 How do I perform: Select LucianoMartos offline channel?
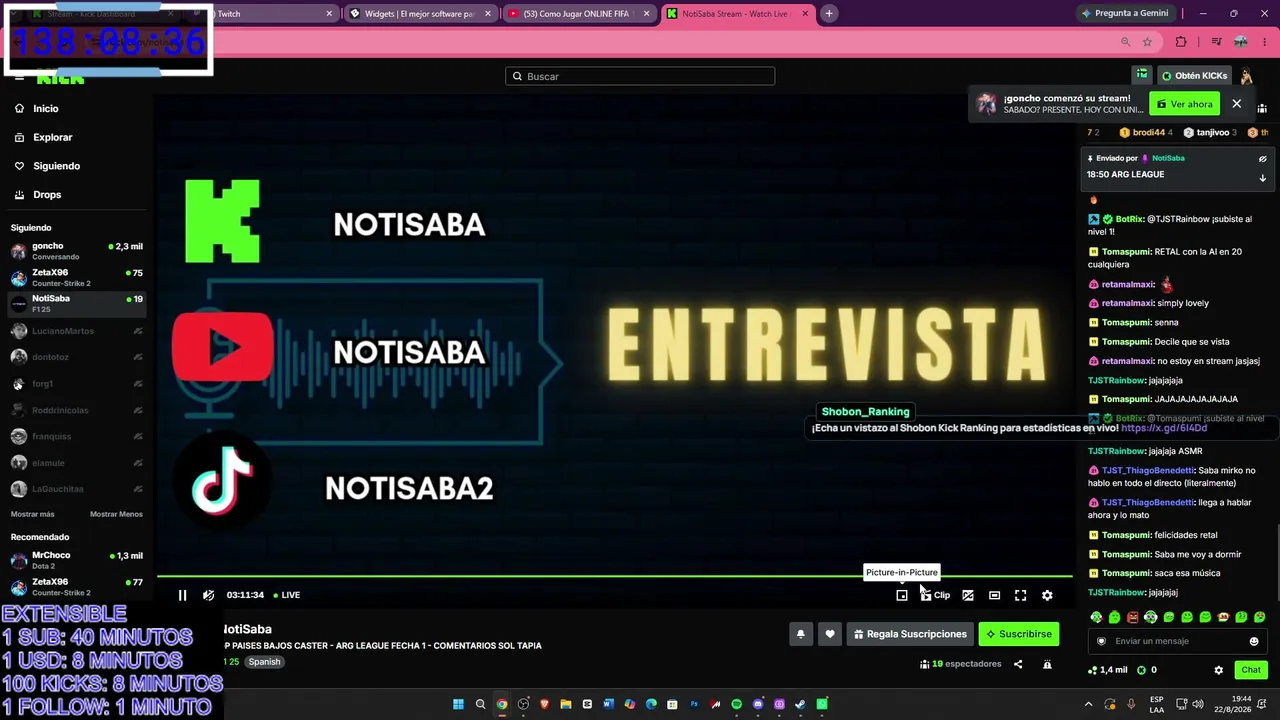77,331
